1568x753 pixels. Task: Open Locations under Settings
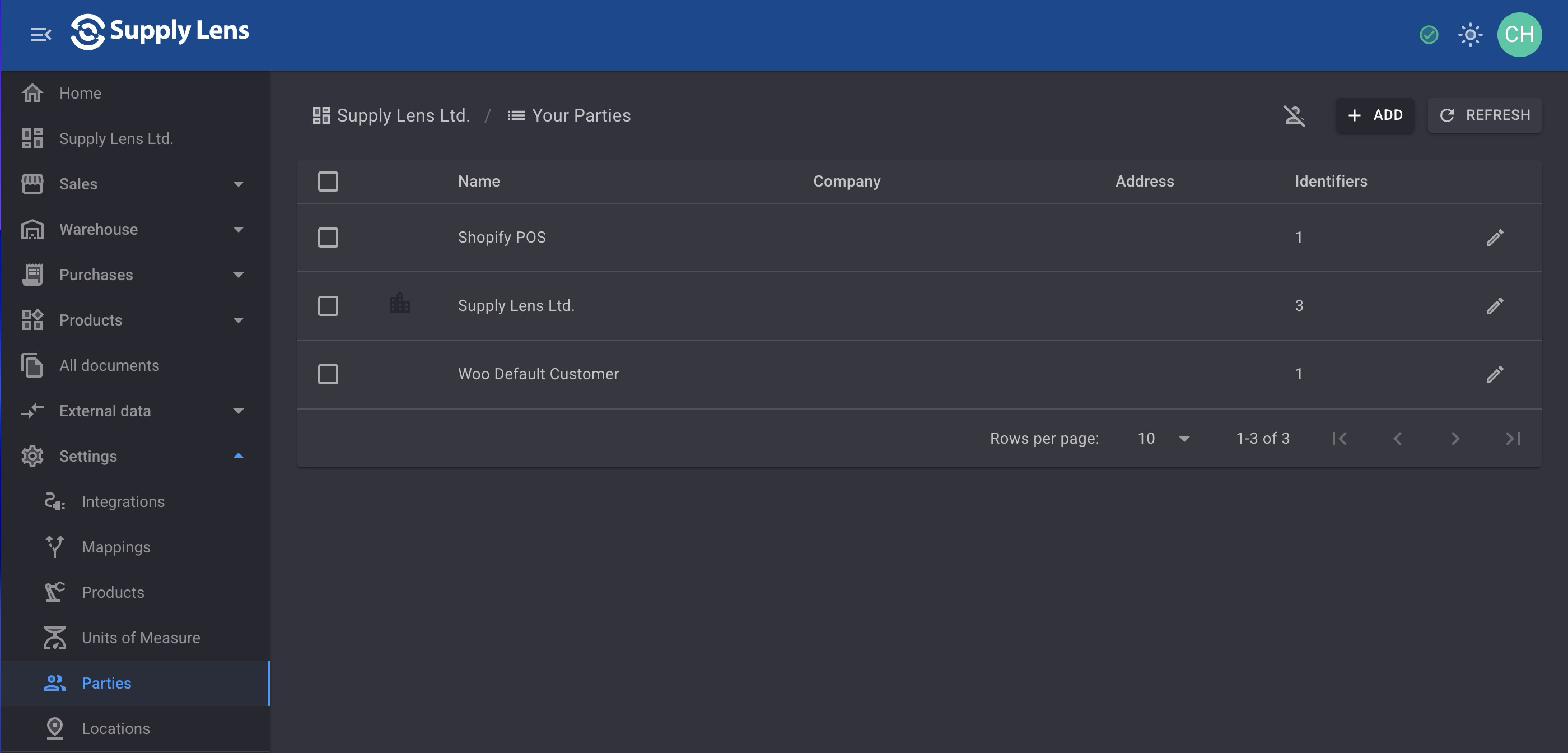(135, 729)
